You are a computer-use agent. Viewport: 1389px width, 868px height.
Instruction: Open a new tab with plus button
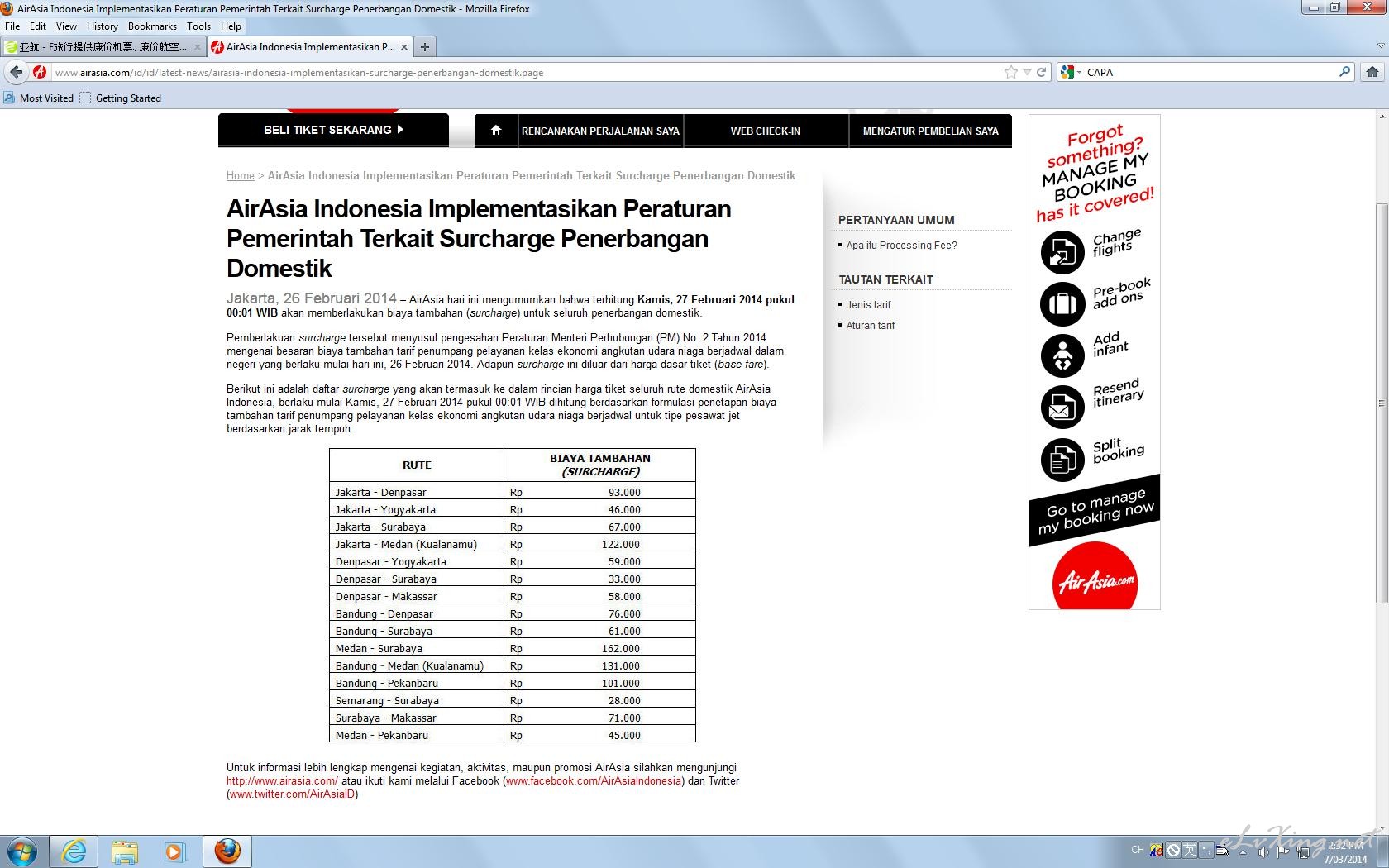click(x=424, y=47)
